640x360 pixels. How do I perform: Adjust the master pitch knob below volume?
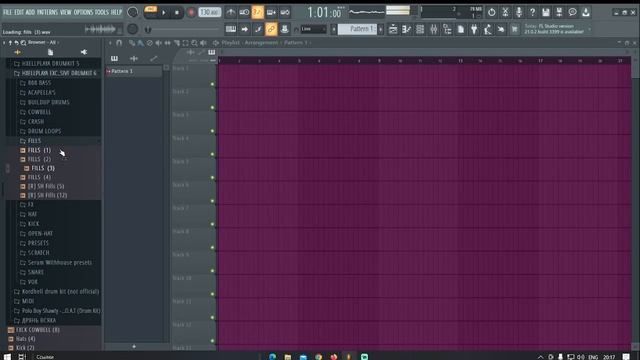[x=132, y=29]
